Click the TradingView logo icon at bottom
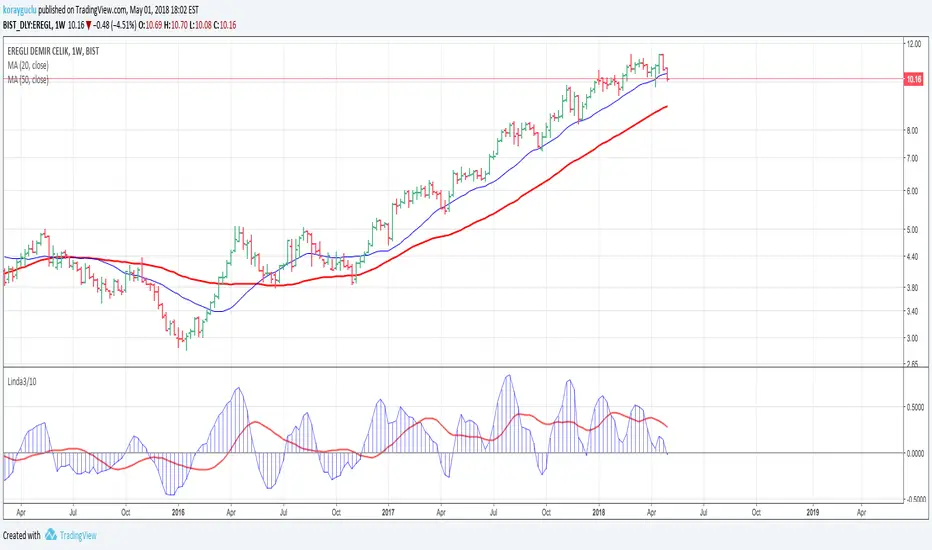The width and height of the screenshot is (932, 550). coord(51,535)
